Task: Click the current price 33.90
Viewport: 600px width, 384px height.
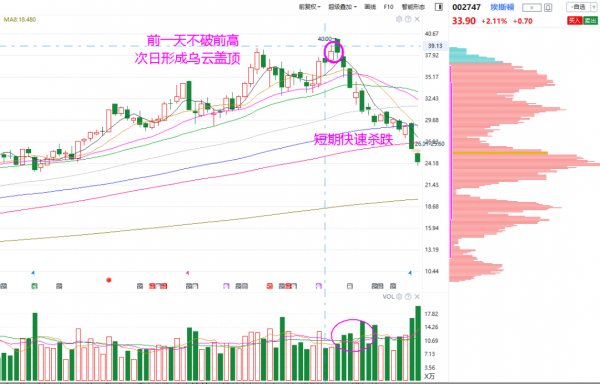Action: point(464,21)
